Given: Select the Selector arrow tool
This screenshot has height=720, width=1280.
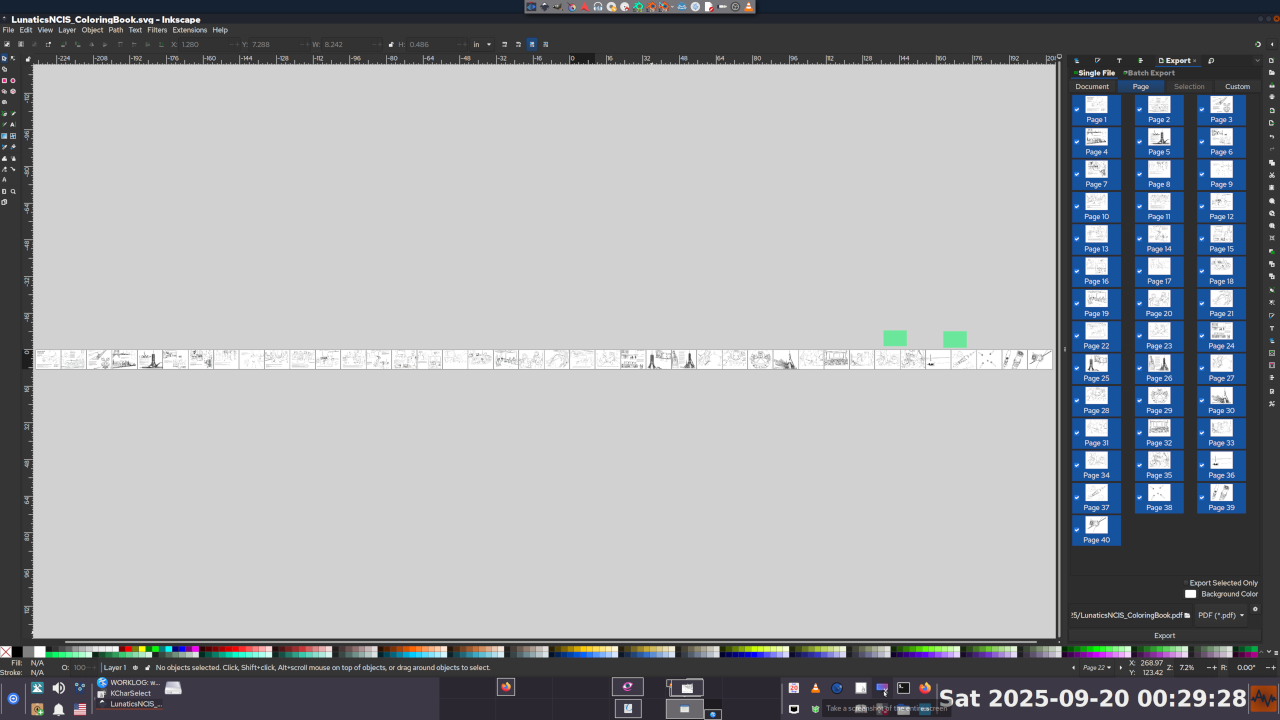Looking at the screenshot, I should 4,59.
